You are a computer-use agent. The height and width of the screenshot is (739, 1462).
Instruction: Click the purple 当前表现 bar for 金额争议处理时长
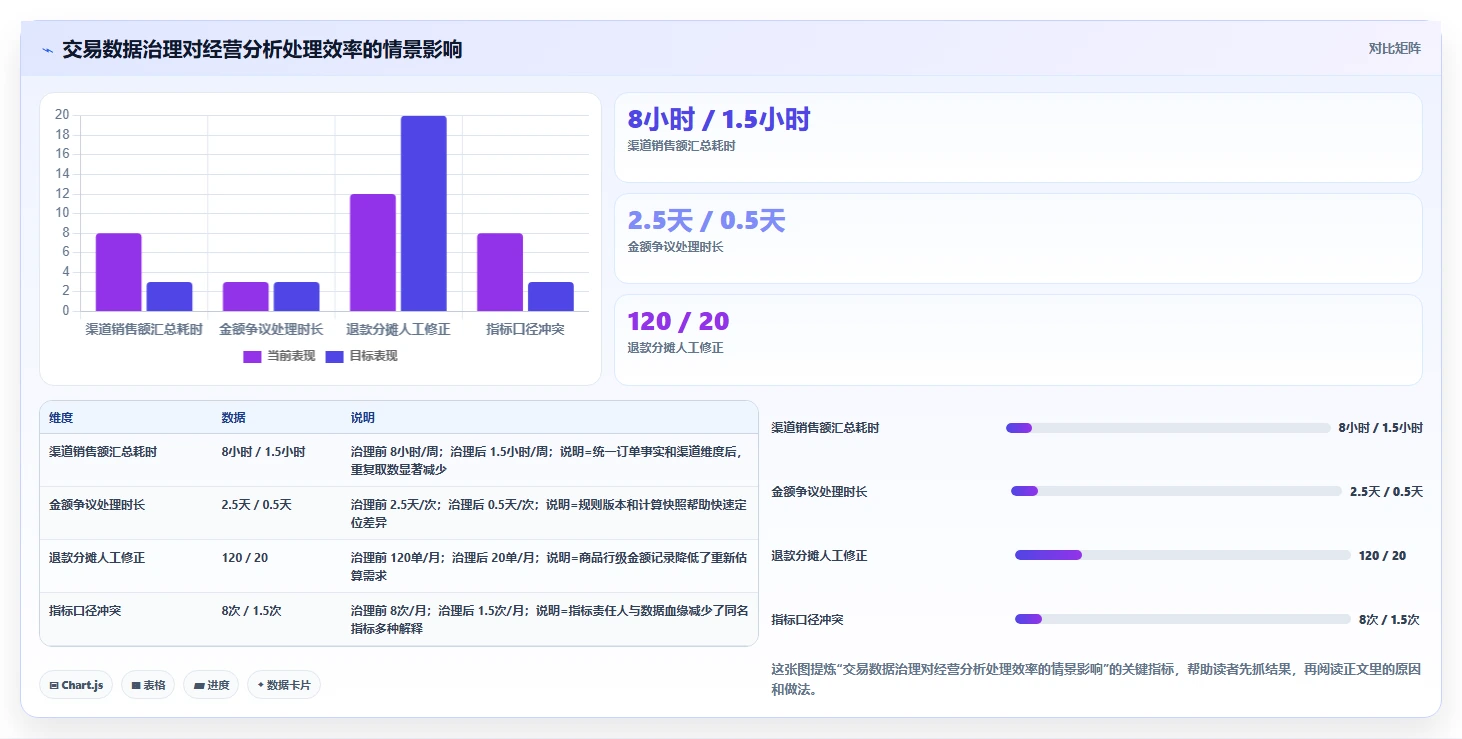click(246, 296)
